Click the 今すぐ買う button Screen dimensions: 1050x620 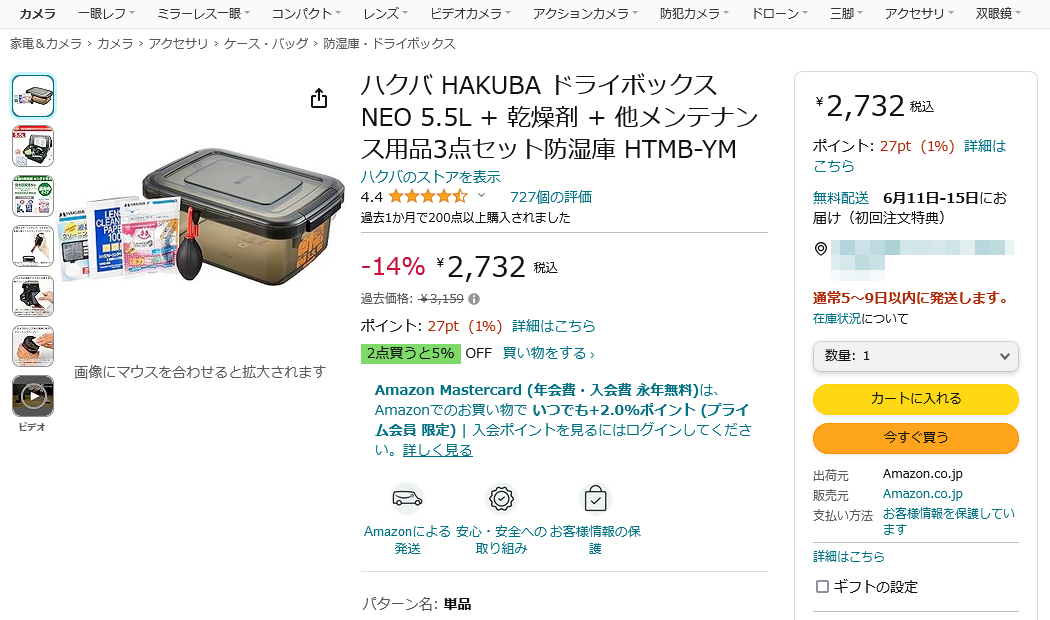click(915, 438)
